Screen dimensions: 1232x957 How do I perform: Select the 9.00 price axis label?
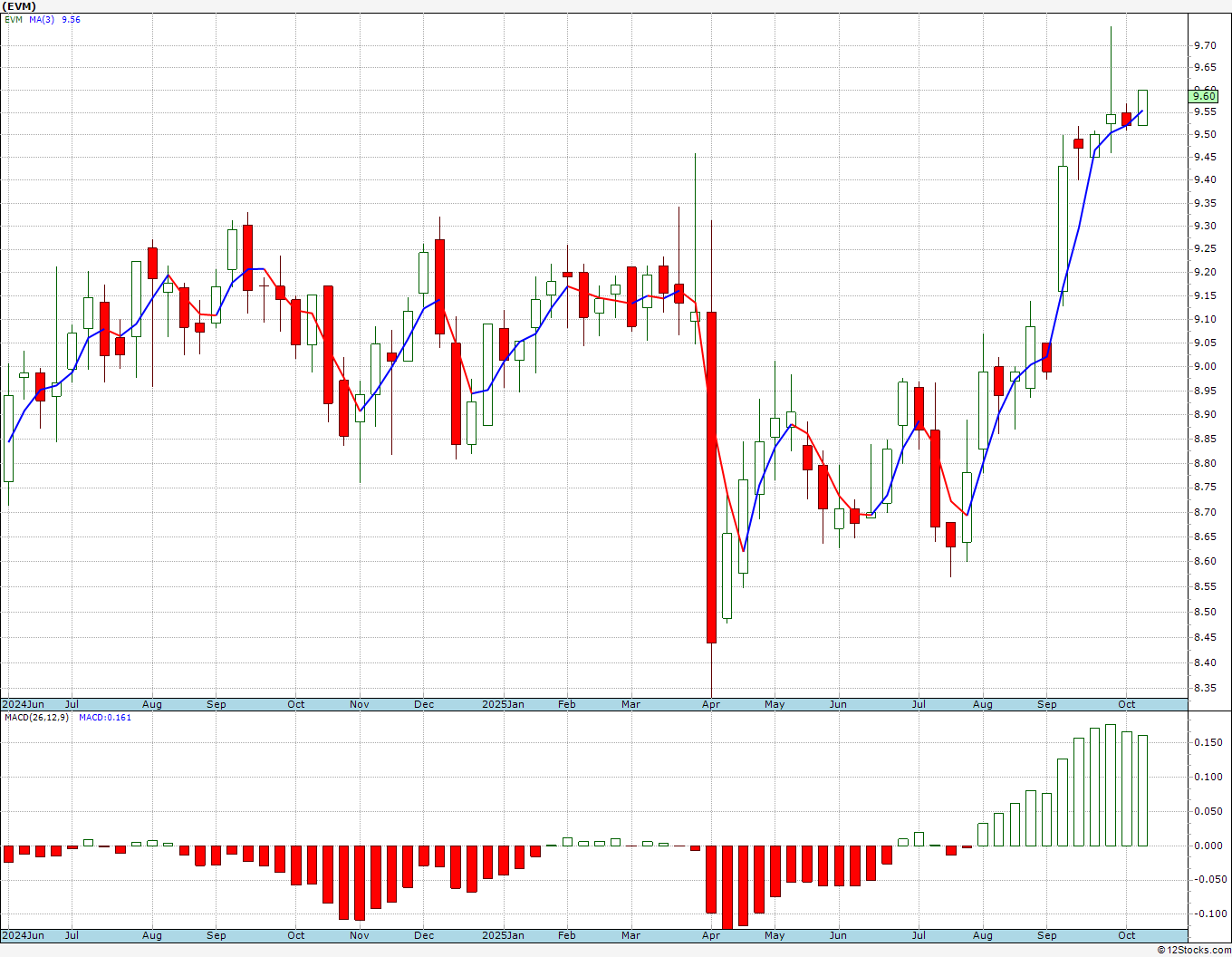coord(1205,367)
